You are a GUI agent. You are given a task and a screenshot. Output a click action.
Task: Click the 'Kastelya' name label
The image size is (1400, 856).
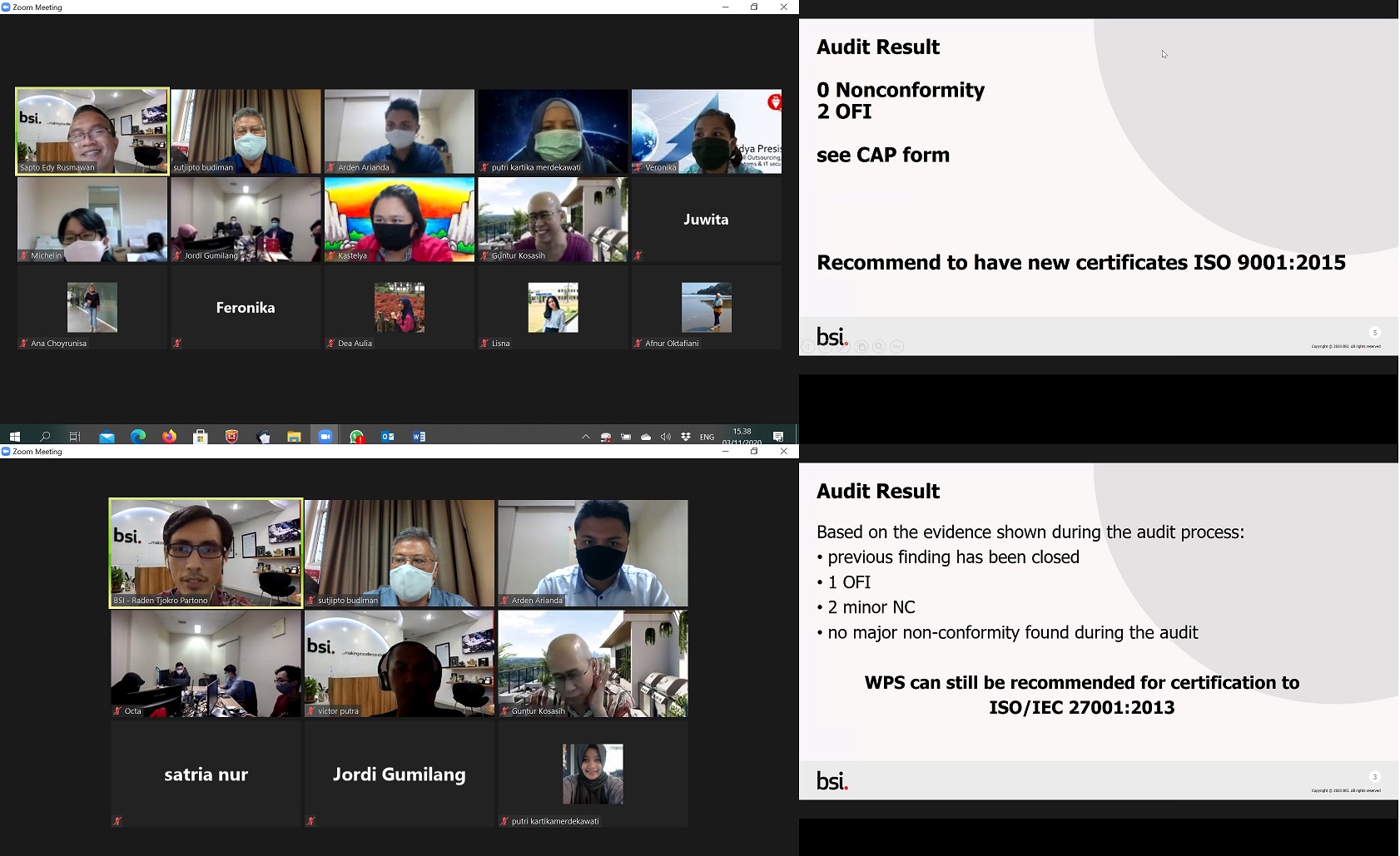pos(352,256)
